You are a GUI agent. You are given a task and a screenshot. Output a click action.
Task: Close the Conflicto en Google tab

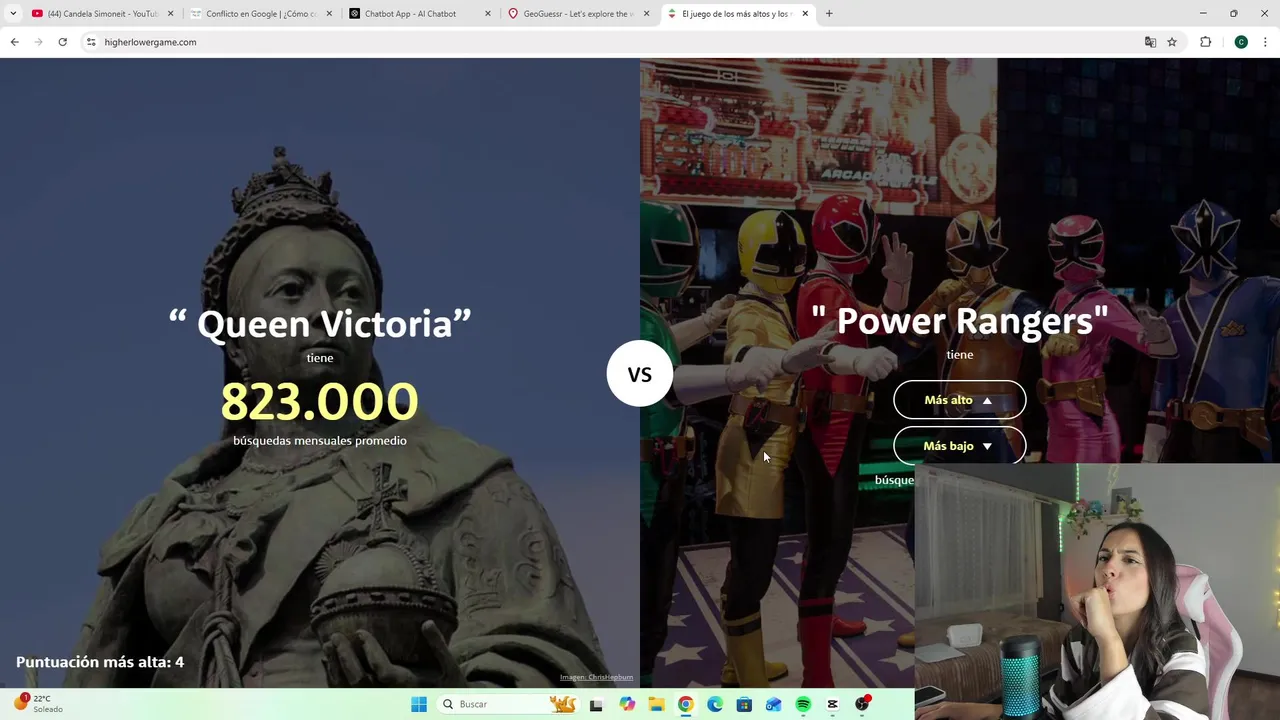(329, 14)
